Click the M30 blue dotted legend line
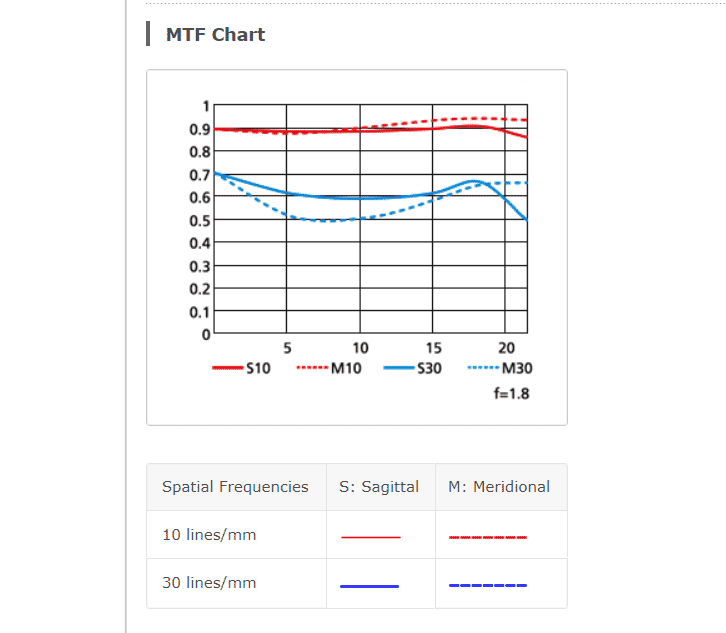Image resolution: width=726 pixels, height=633 pixels. [x=484, y=368]
